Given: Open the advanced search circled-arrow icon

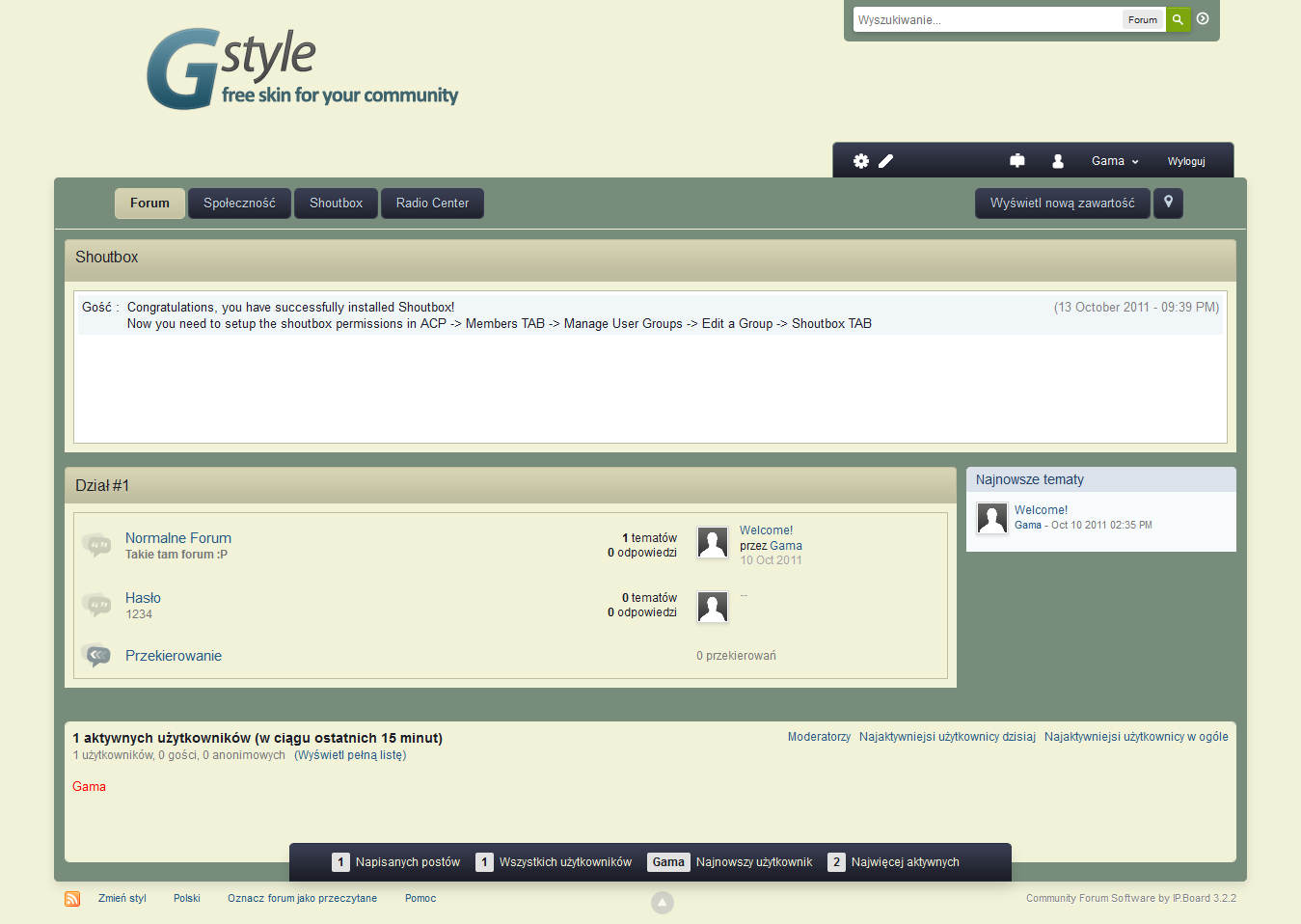Looking at the screenshot, I should (1202, 18).
